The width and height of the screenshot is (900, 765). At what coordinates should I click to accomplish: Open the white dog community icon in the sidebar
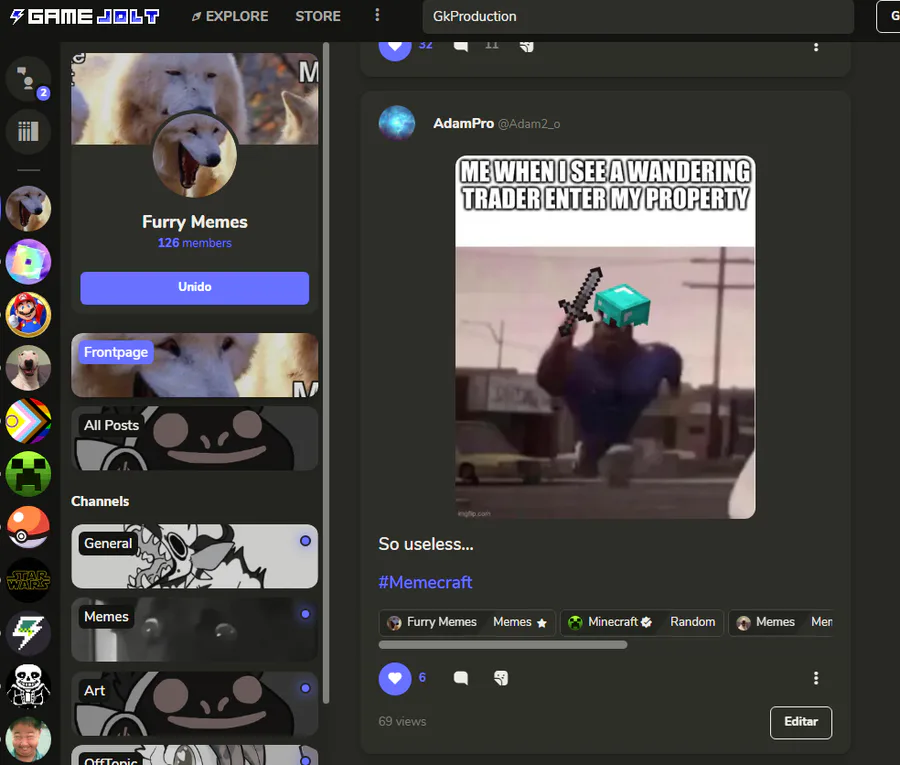tap(28, 368)
